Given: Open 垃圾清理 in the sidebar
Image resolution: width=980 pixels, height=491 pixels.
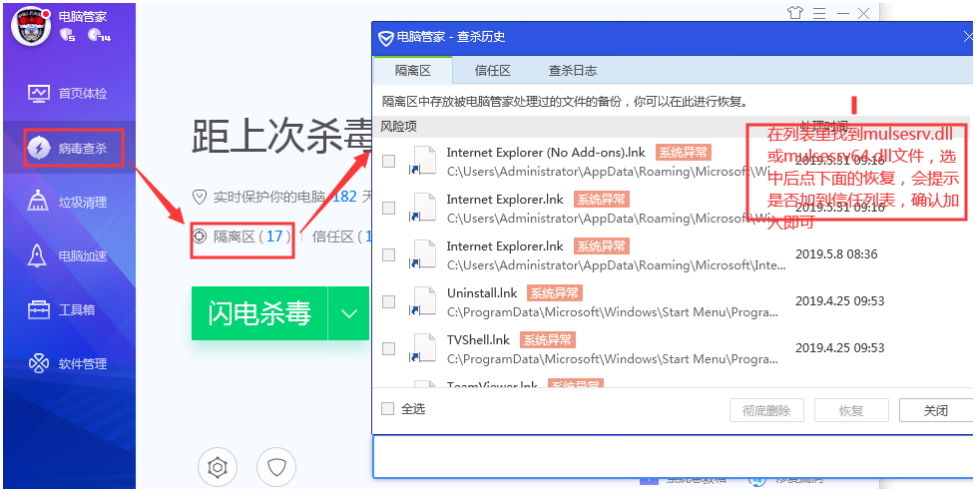Looking at the screenshot, I should [x=68, y=202].
